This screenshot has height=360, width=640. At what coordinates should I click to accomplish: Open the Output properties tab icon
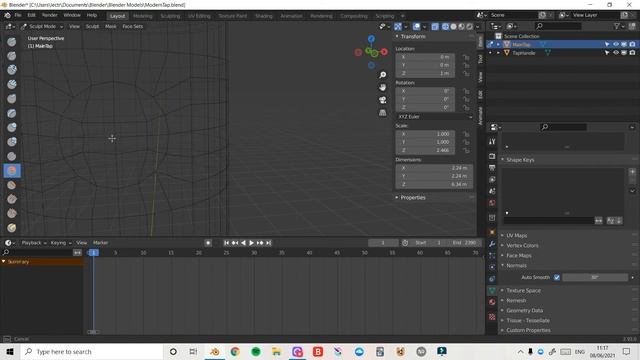tap(492, 168)
